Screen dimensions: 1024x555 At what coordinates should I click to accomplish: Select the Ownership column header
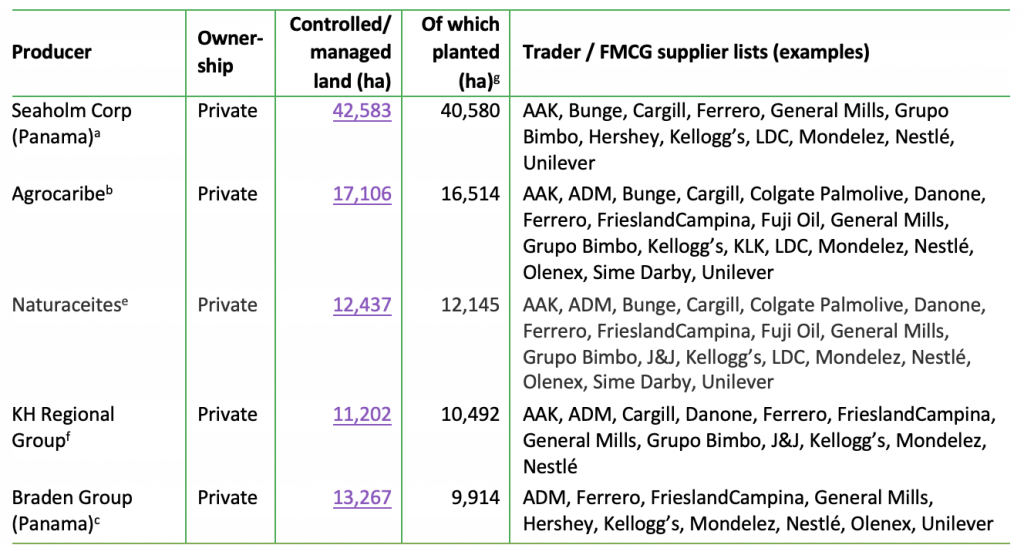(229, 51)
